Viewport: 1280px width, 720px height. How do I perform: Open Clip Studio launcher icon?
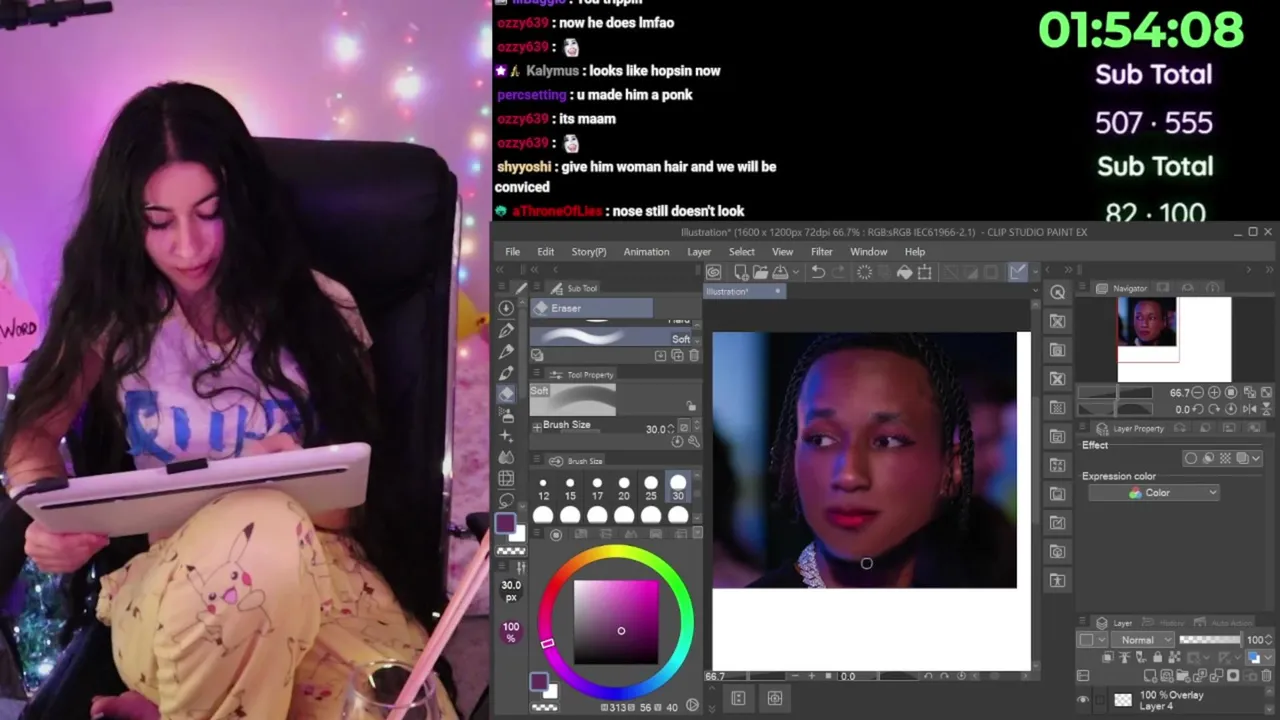pyautogui.click(x=714, y=272)
